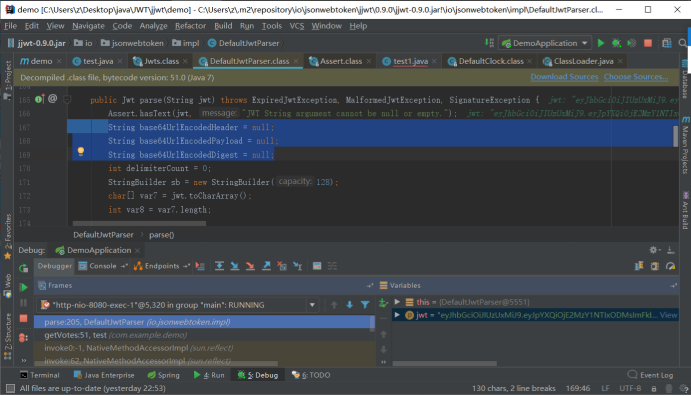Open the Project Structure icon in the top toolbar
This screenshot has width=691, height=396.
(667, 43)
